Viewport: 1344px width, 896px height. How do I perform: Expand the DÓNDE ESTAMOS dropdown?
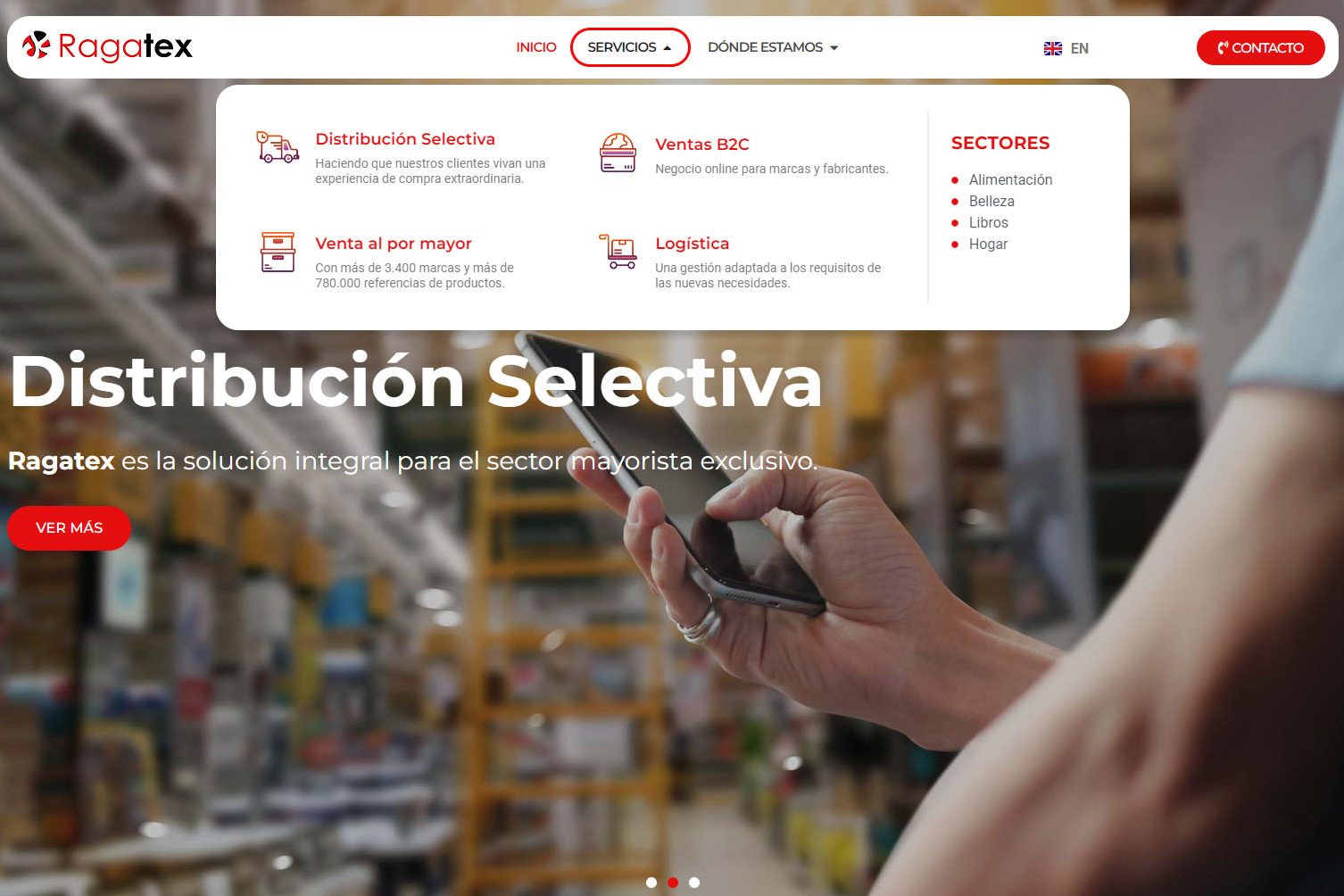tap(773, 47)
